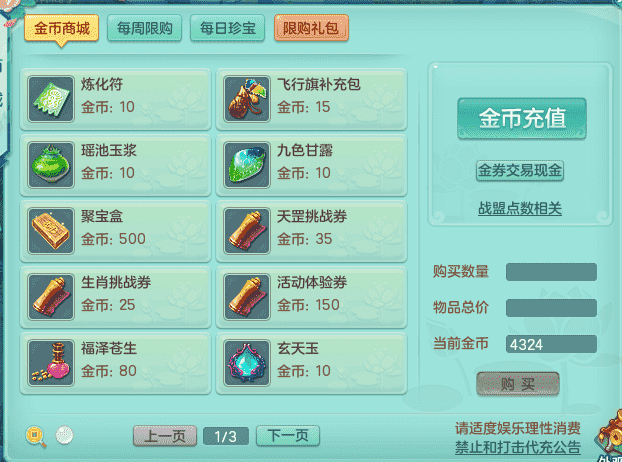This screenshot has height=462, width=622.
Task: Choose the 飞行旗补充包 pouch icon
Action: click(x=247, y=99)
